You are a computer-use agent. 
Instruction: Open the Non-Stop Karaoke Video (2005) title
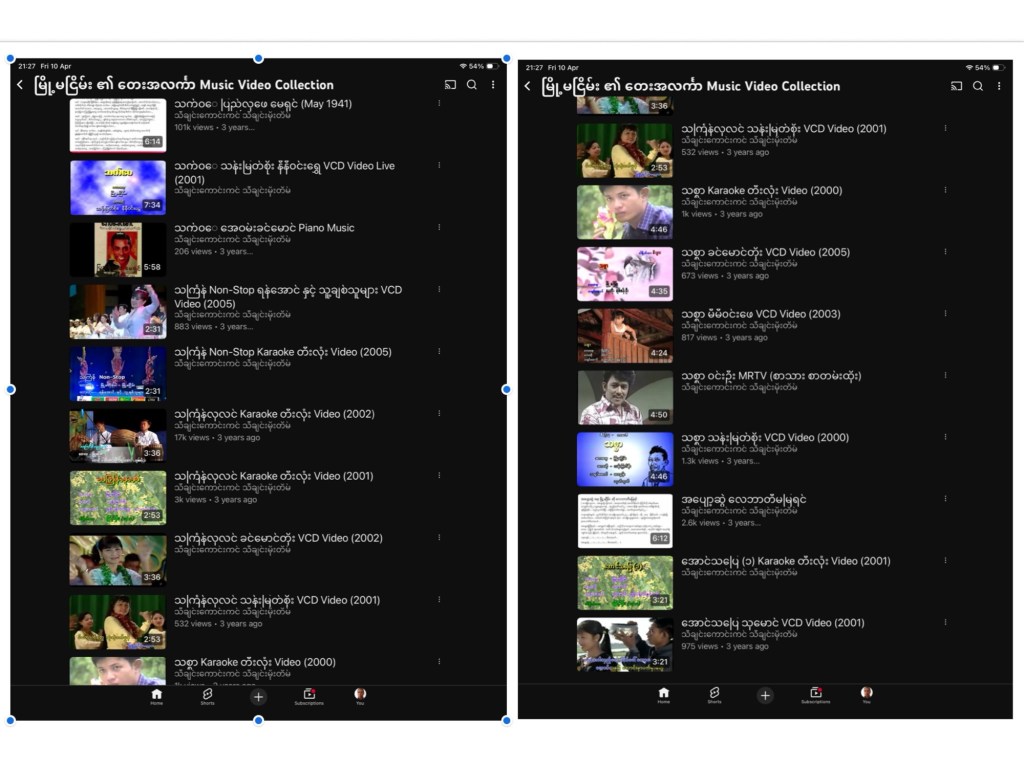point(282,352)
